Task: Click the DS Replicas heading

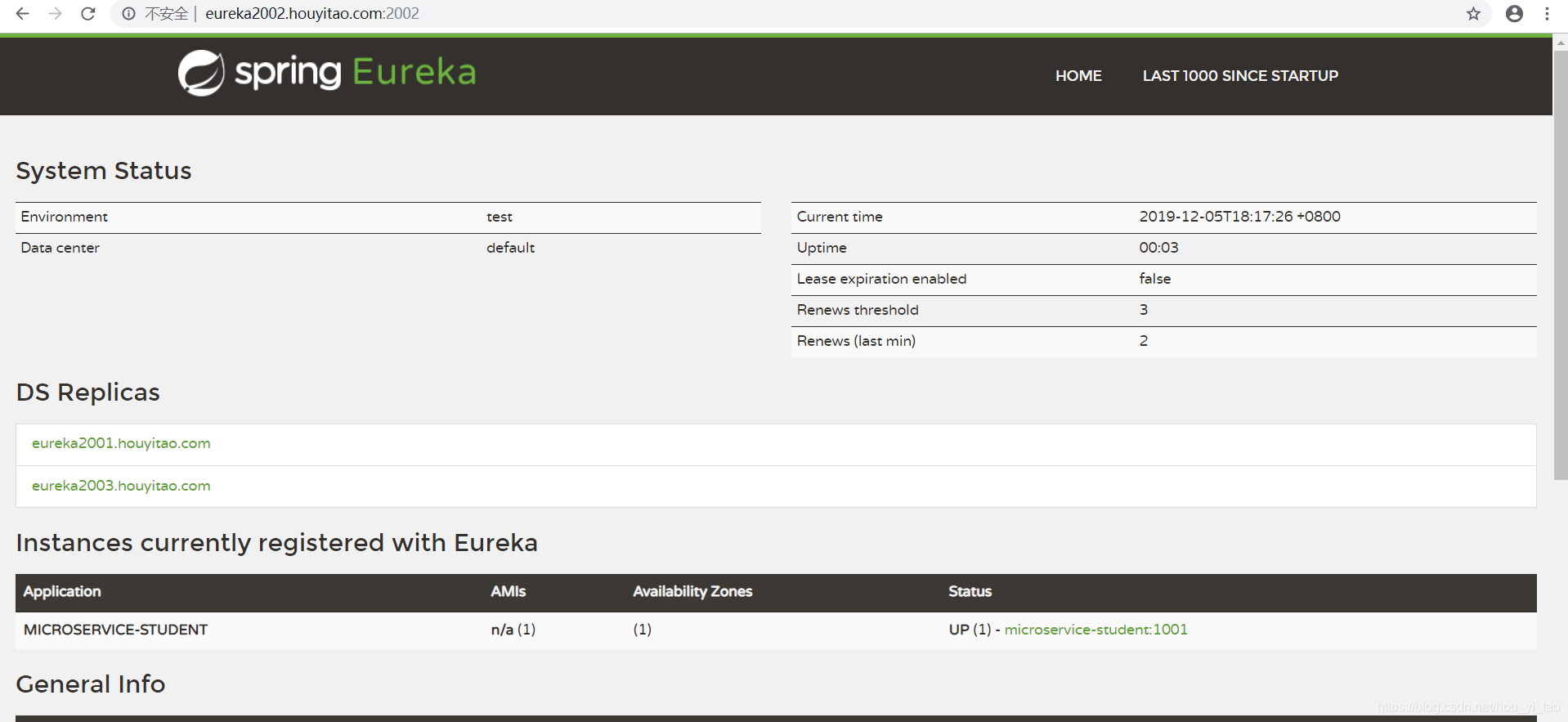Action: point(88,392)
